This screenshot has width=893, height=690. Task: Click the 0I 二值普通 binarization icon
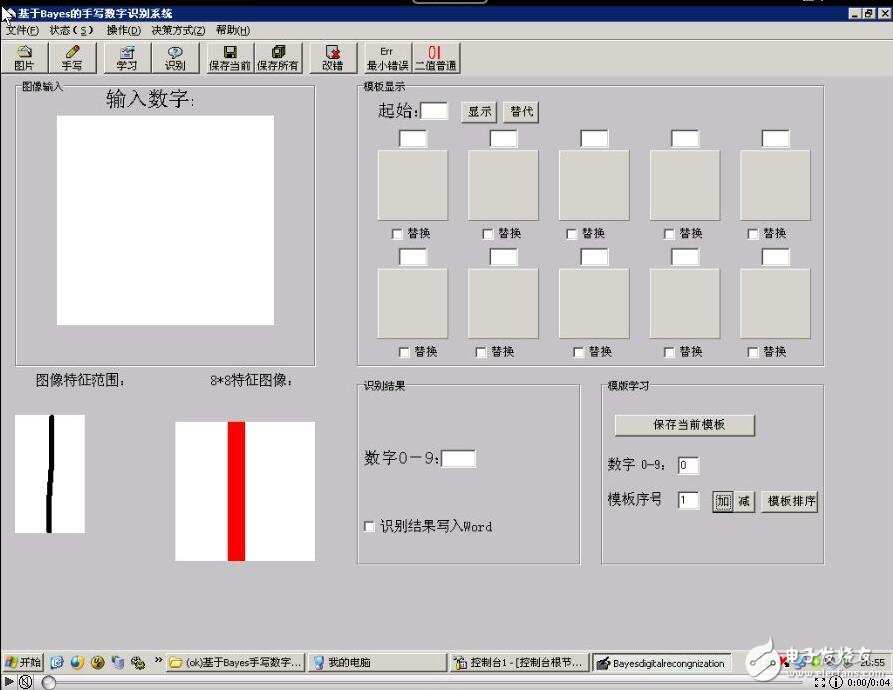click(434, 57)
